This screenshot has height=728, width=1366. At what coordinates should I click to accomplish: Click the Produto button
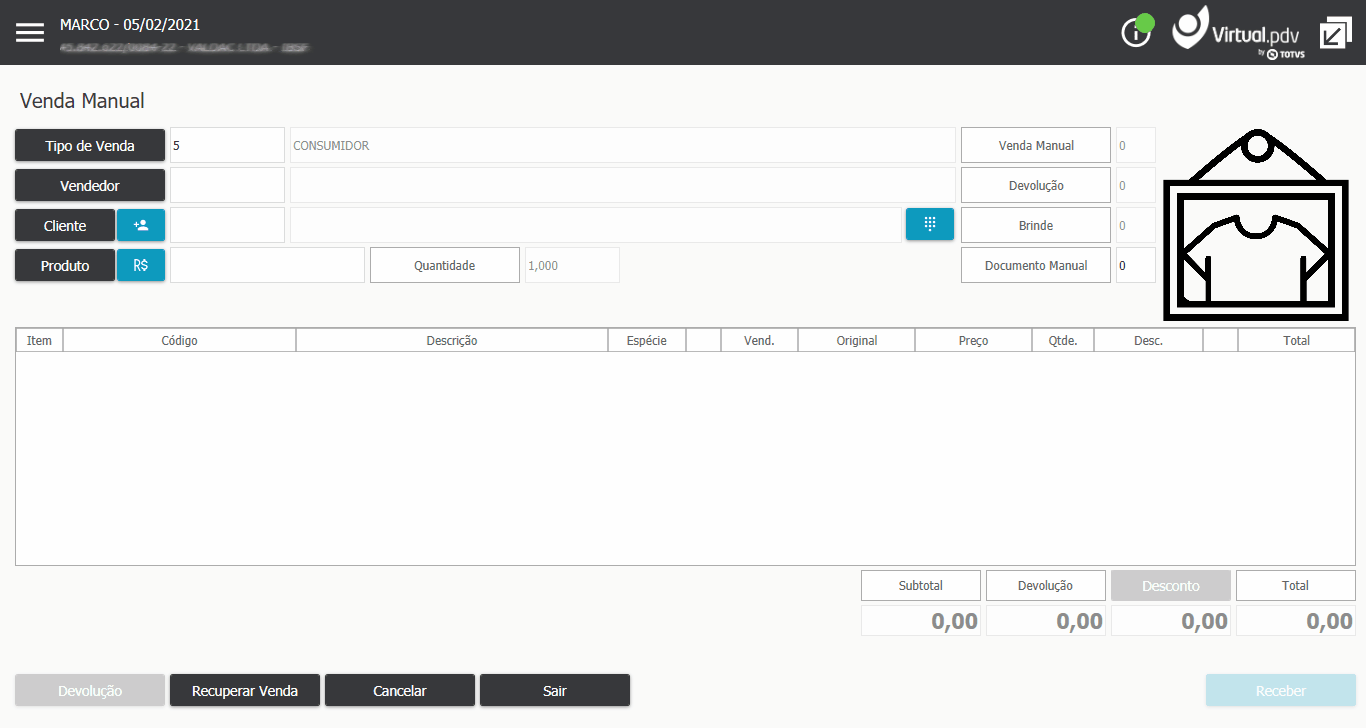65,265
